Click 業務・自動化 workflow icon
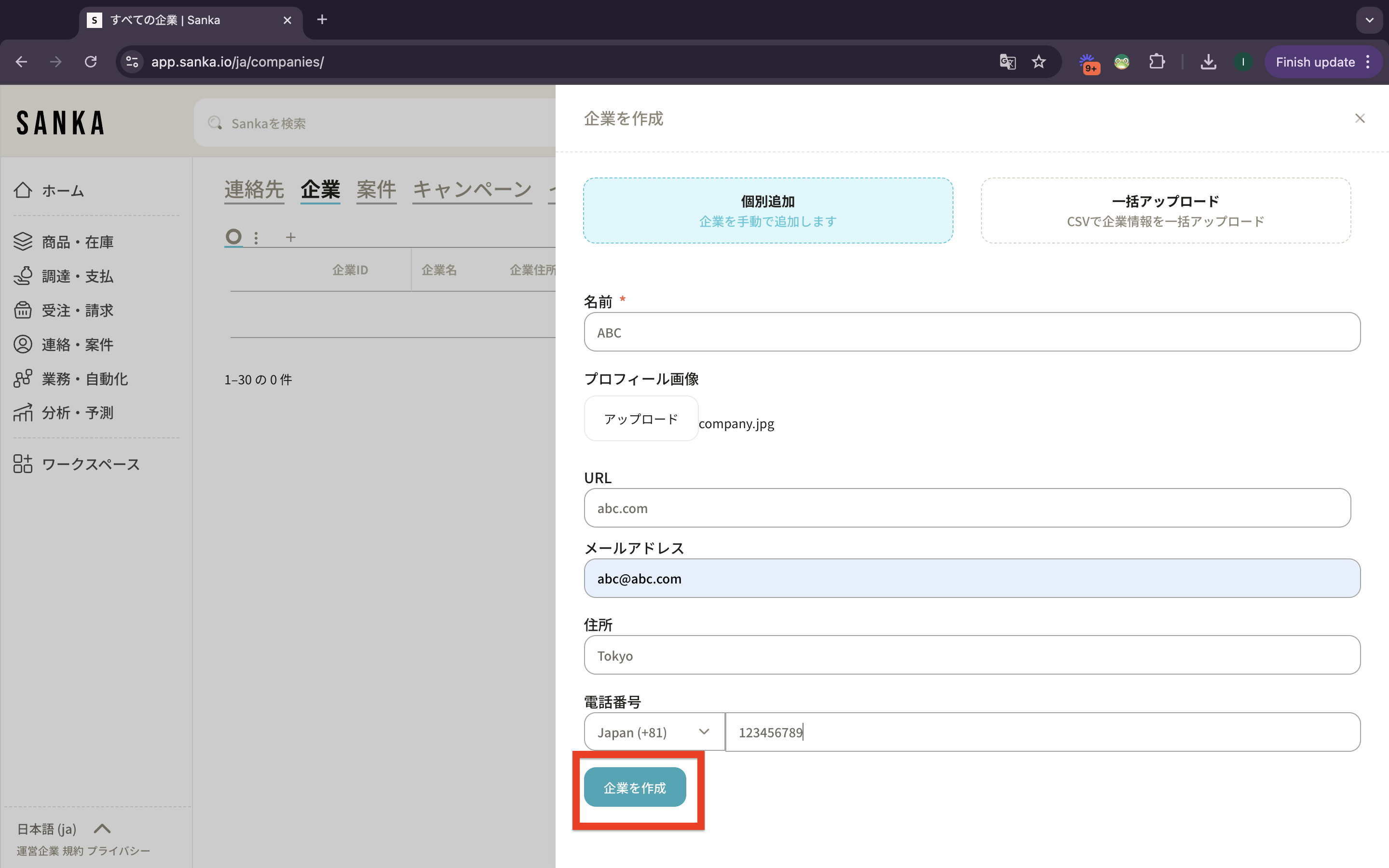The width and height of the screenshot is (1389, 868). [x=23, y=379]
